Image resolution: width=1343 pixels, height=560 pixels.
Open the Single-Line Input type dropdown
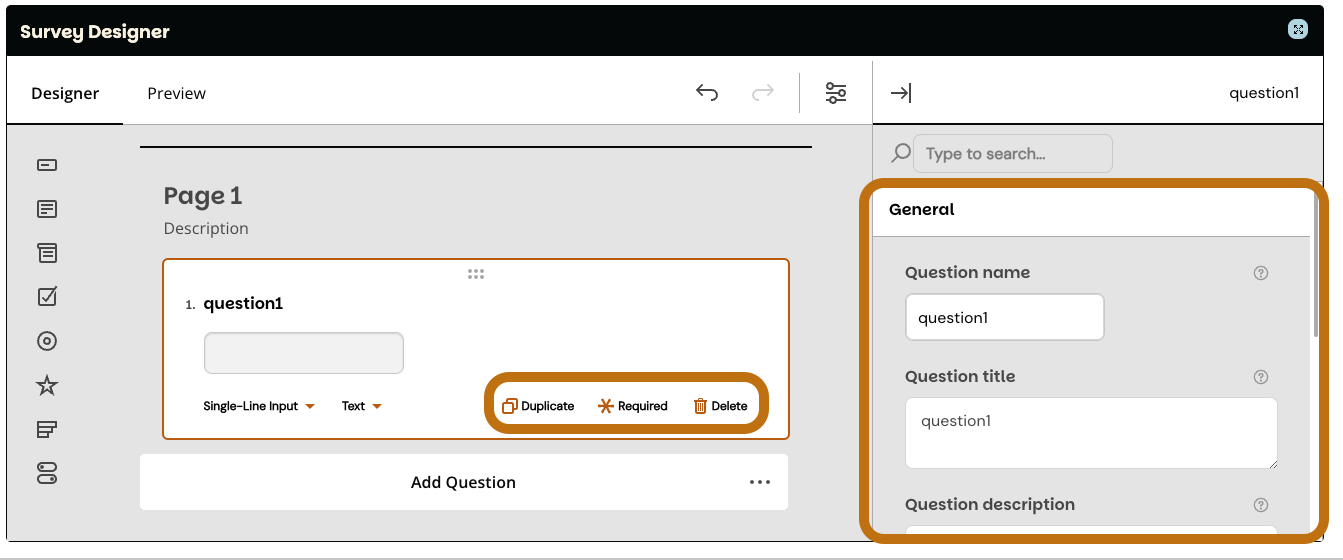tap(259, 406)
